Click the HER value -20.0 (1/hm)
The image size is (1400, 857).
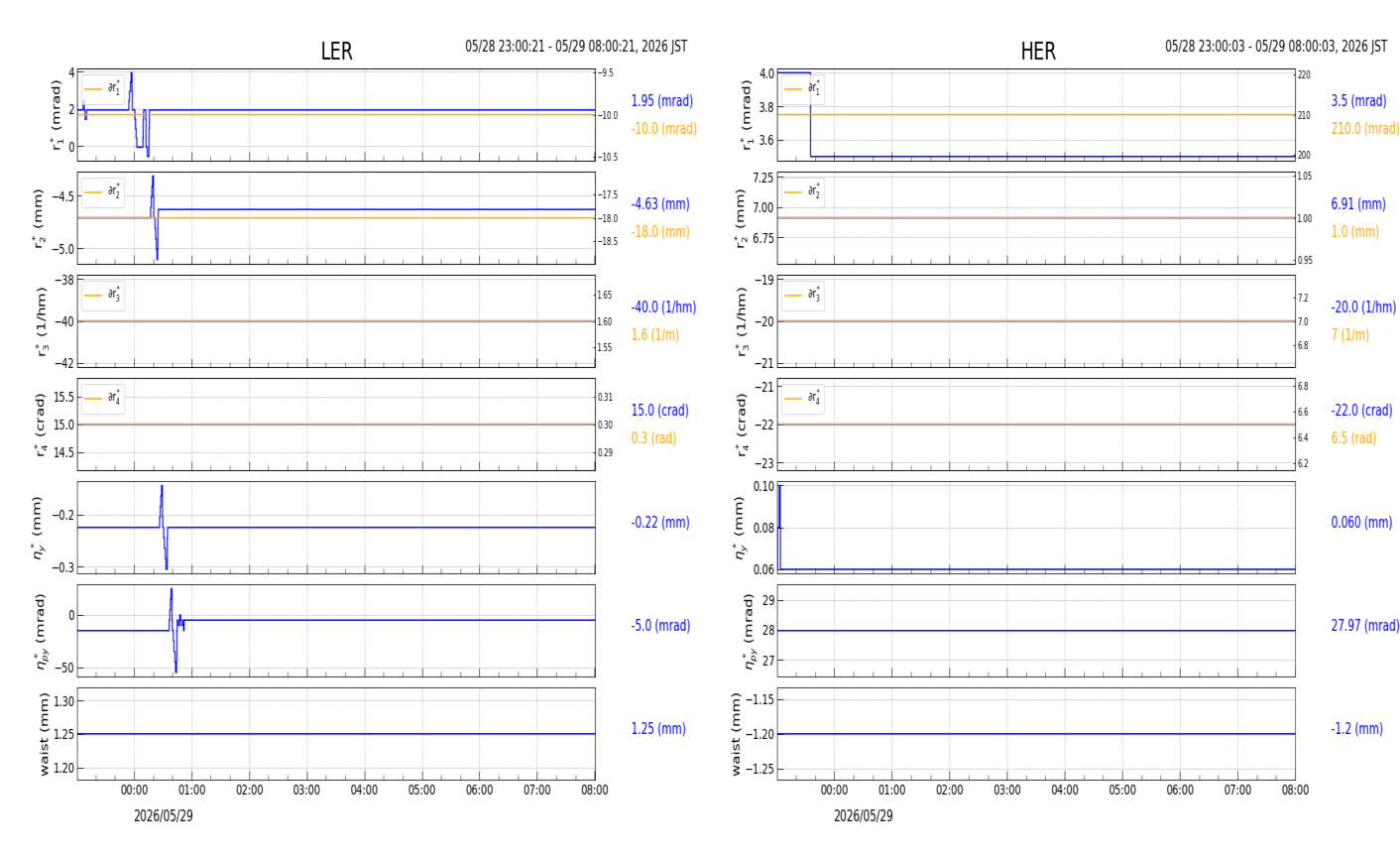1363,307
